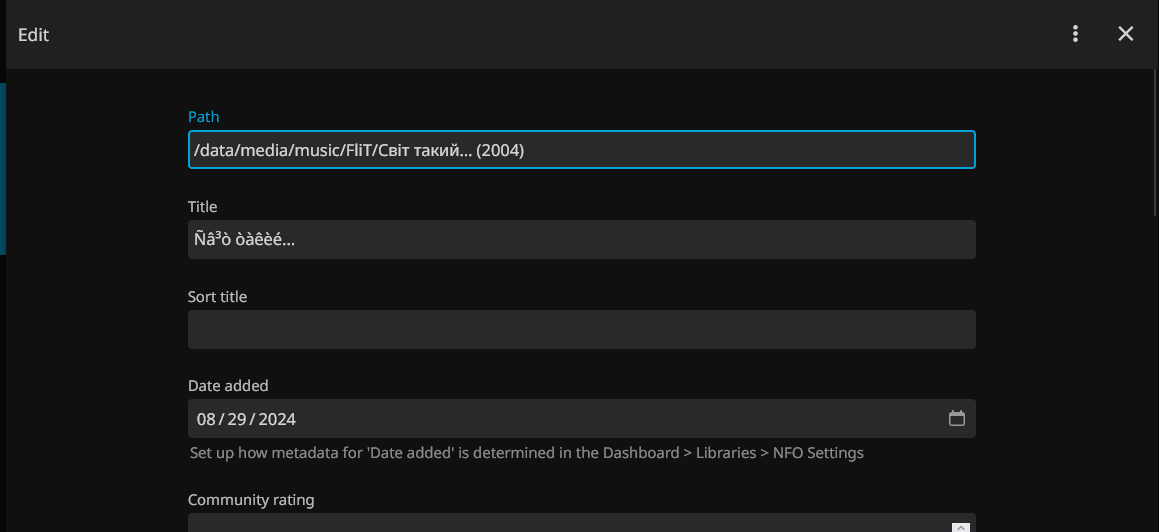Click the NFO Settings help text
This screenshot has height=532, width=1159.
point(526,453)
